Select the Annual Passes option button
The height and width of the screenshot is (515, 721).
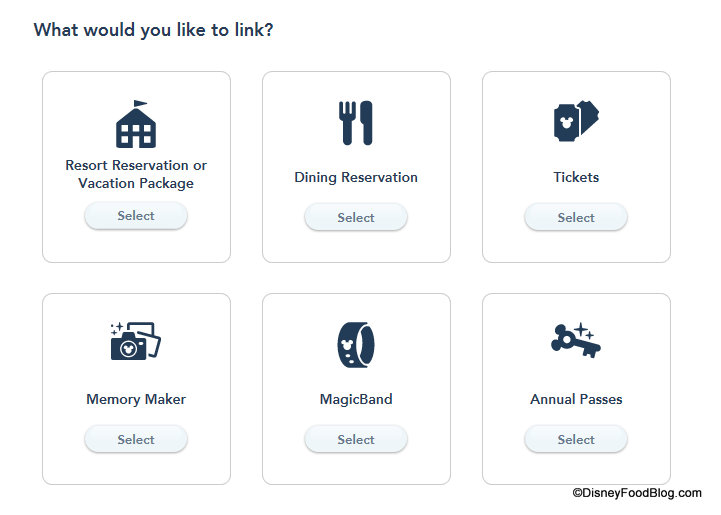[x=576, y=439]
